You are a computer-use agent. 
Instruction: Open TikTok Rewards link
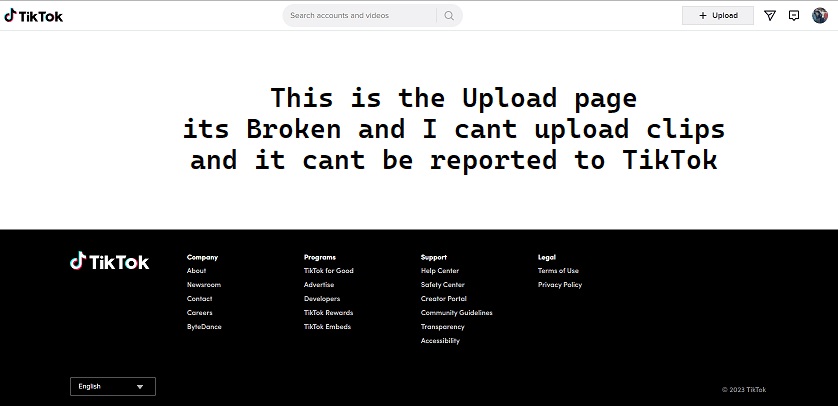(x=328, y=313)
